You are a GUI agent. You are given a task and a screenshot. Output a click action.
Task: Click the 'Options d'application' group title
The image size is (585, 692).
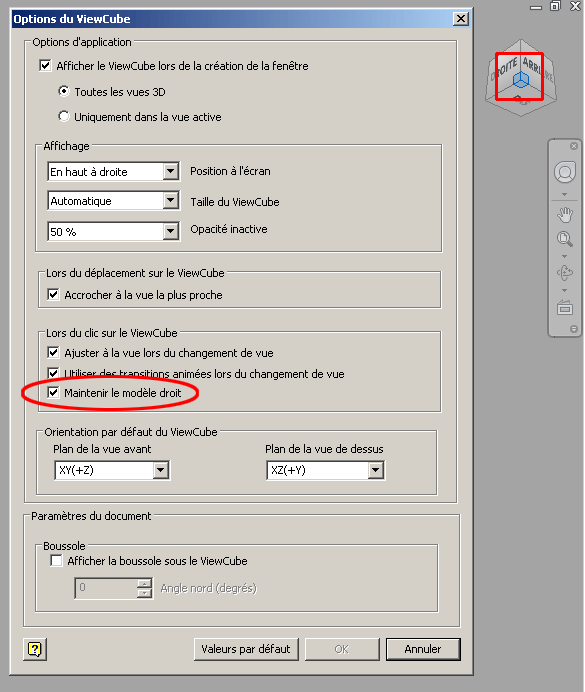pyautogui.click(x=82, y=42)
